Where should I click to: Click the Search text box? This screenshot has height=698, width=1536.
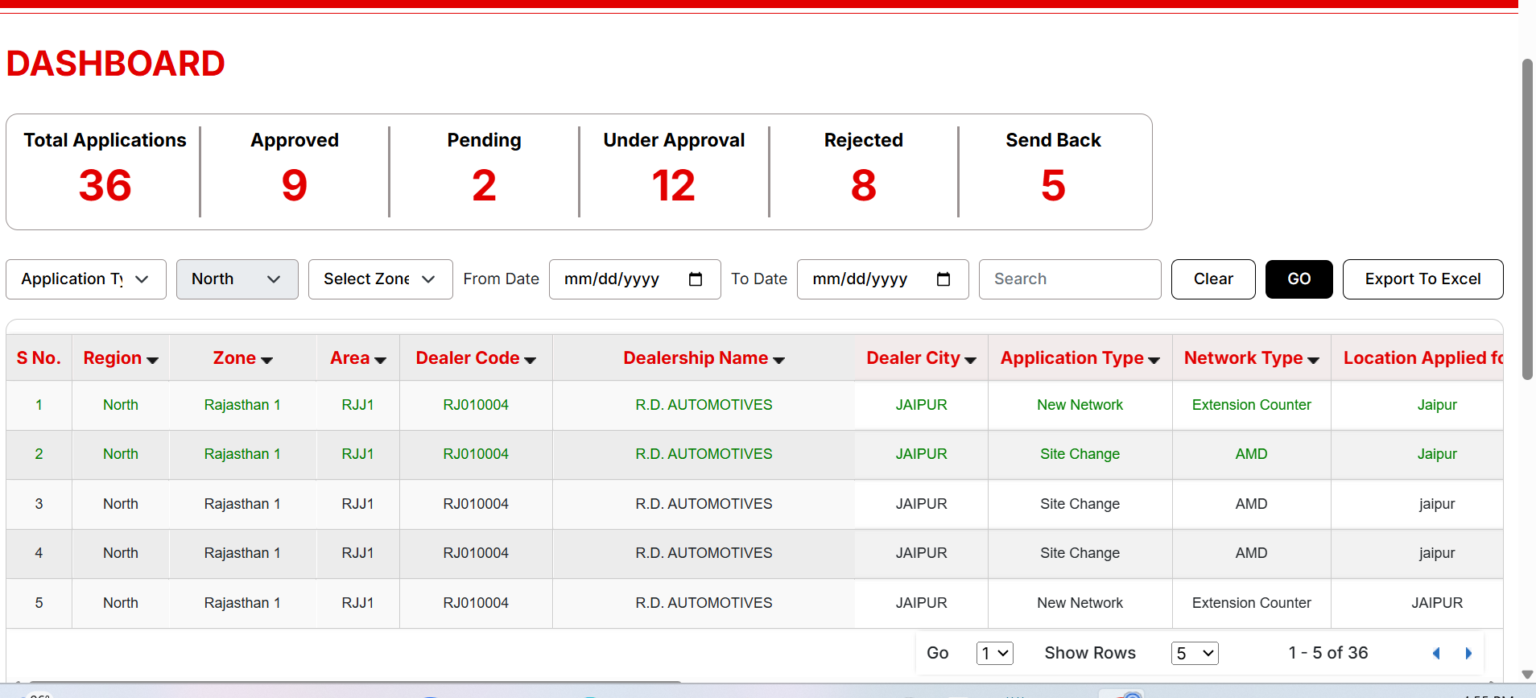point(1070,279)
